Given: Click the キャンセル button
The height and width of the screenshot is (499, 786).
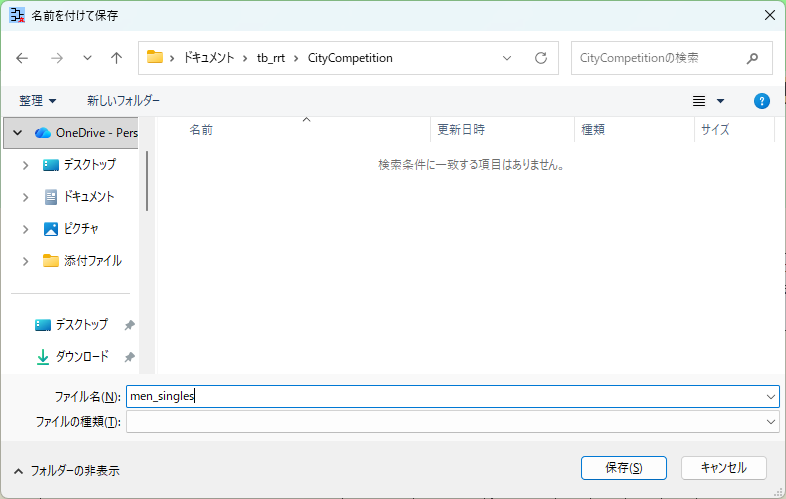Looking at the screenshot, I should coord(723,468).
